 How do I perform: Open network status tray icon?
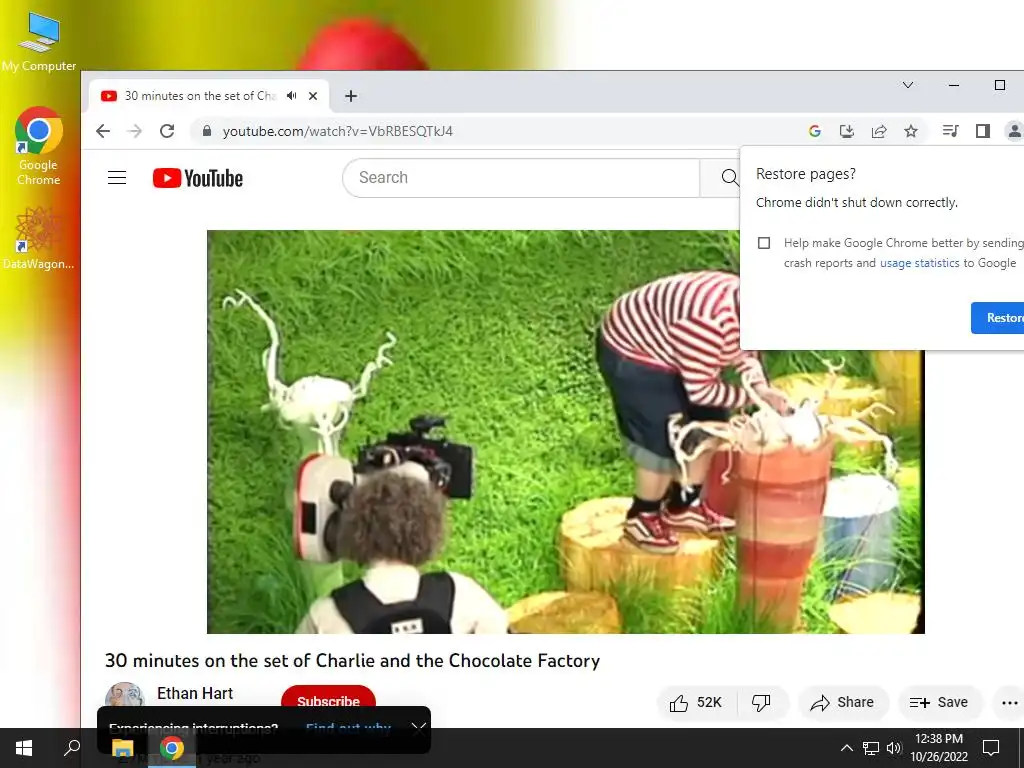(871, 748)
